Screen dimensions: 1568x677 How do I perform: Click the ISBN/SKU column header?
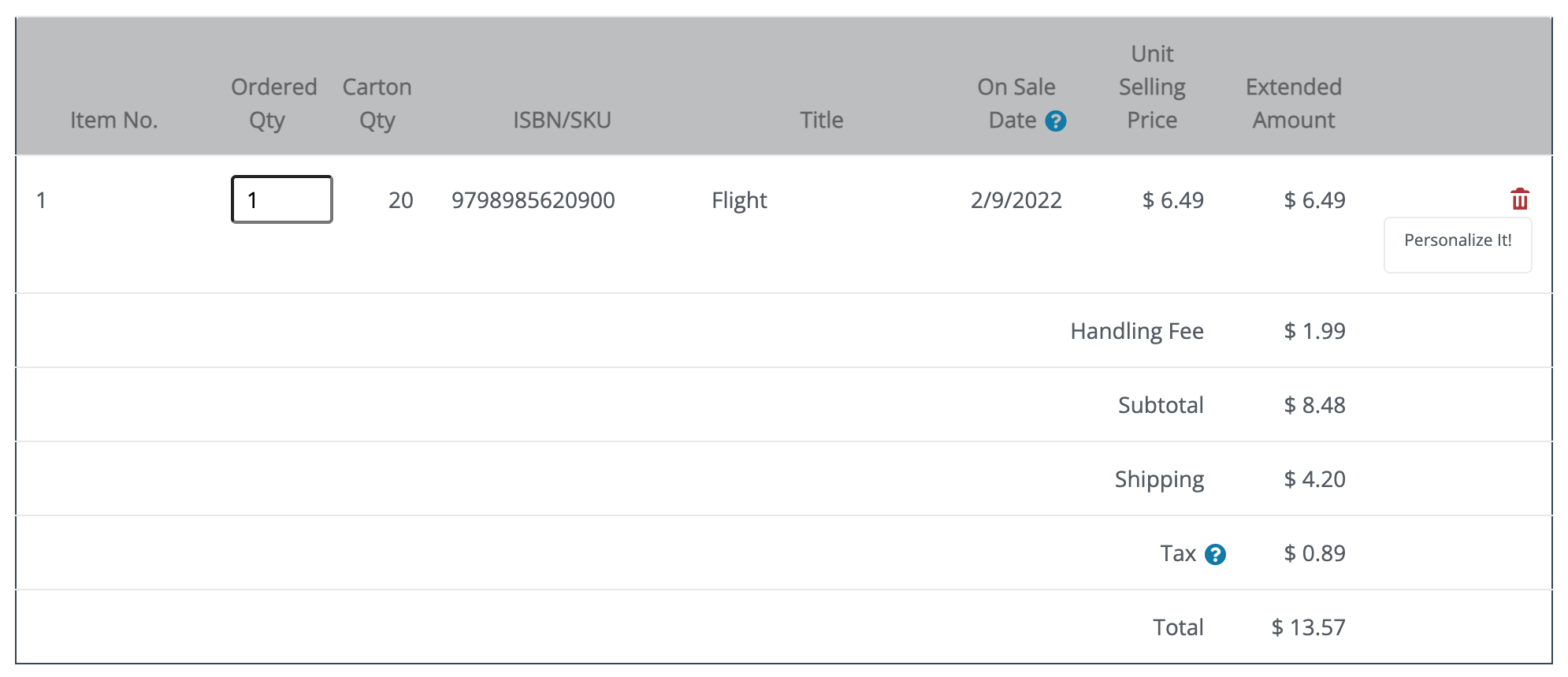point(562,120)
